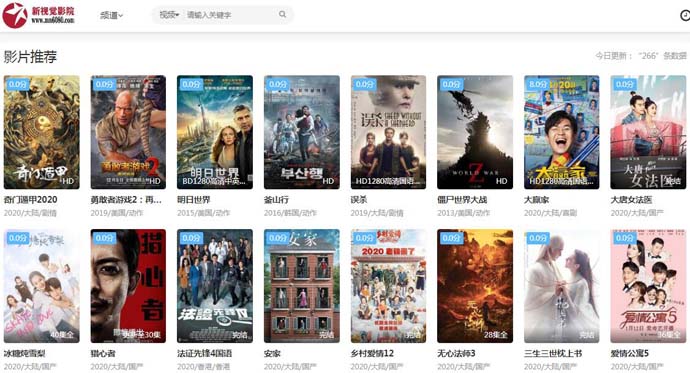The image size is (690, 373).
Task: Open the 爱情公寓5 poster
Action: tap(648, 286)
